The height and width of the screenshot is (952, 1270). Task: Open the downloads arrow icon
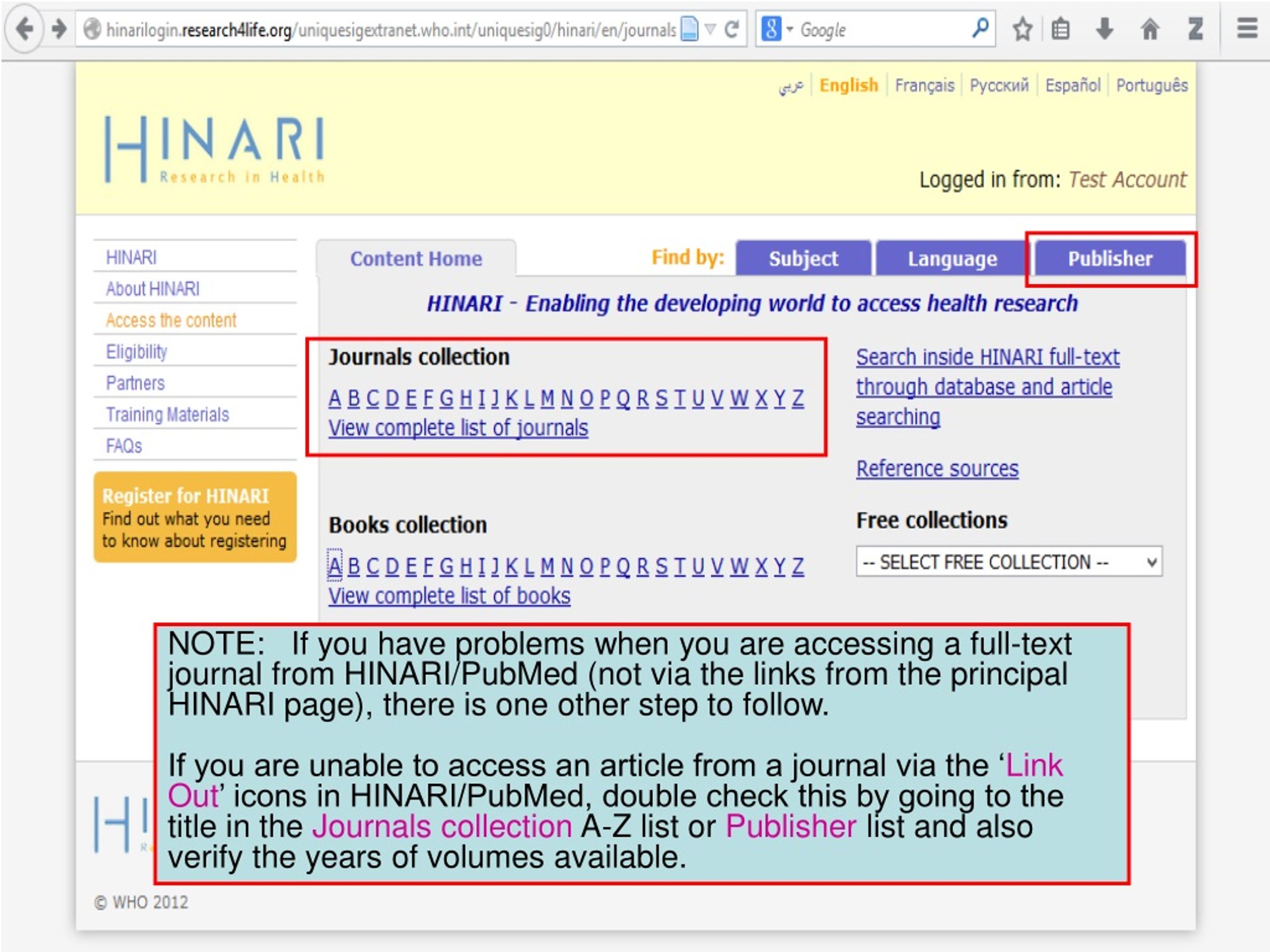[1105, 29]
